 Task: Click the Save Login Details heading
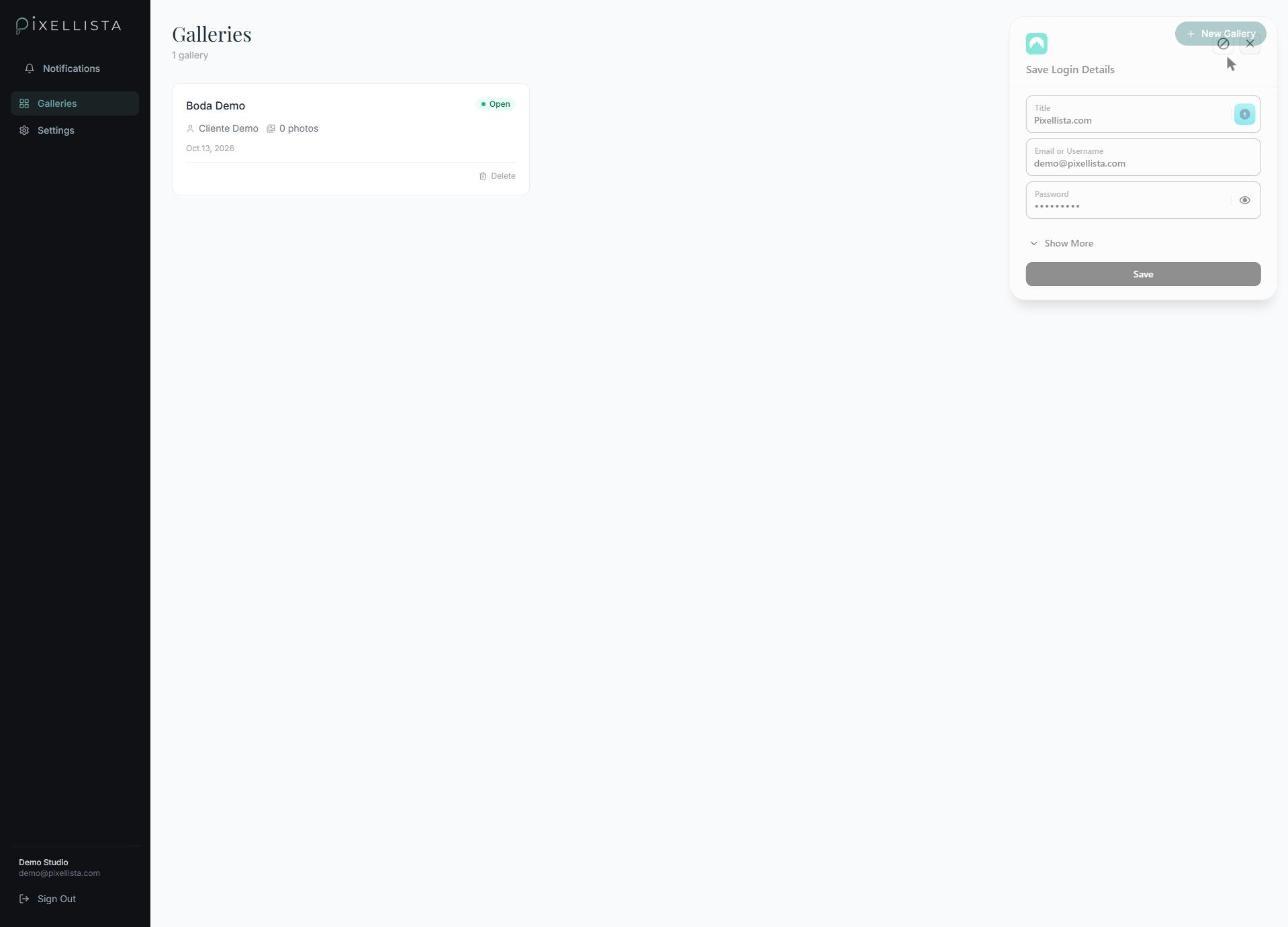click(1070, 69)
